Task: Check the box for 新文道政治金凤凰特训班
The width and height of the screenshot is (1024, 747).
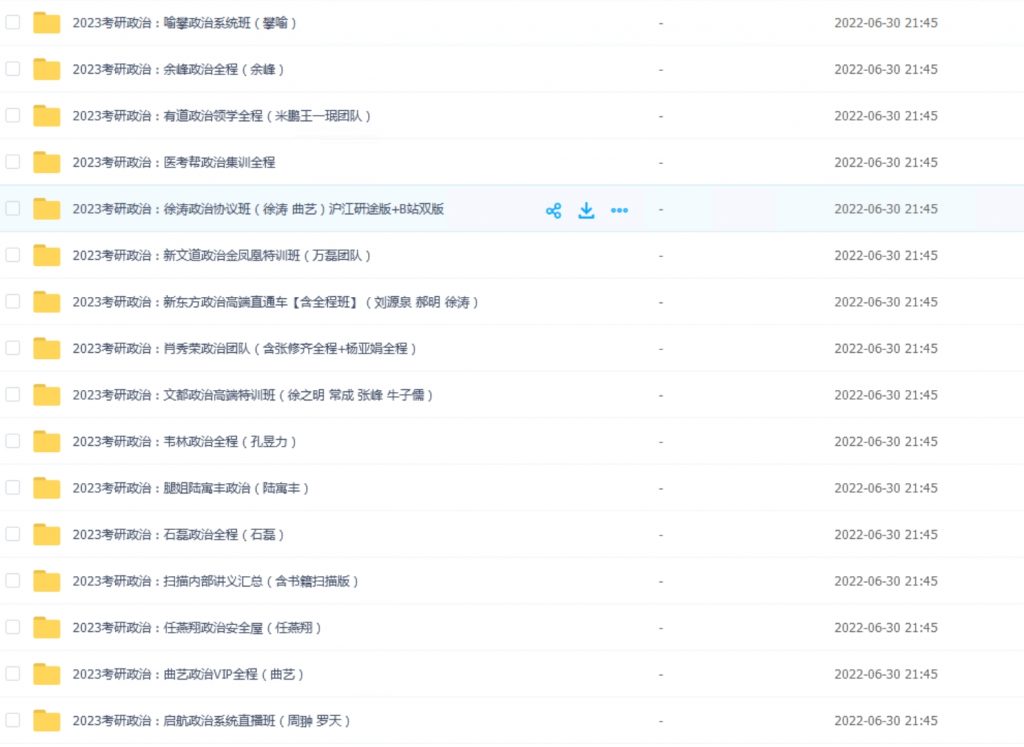Action: (12, 255)
